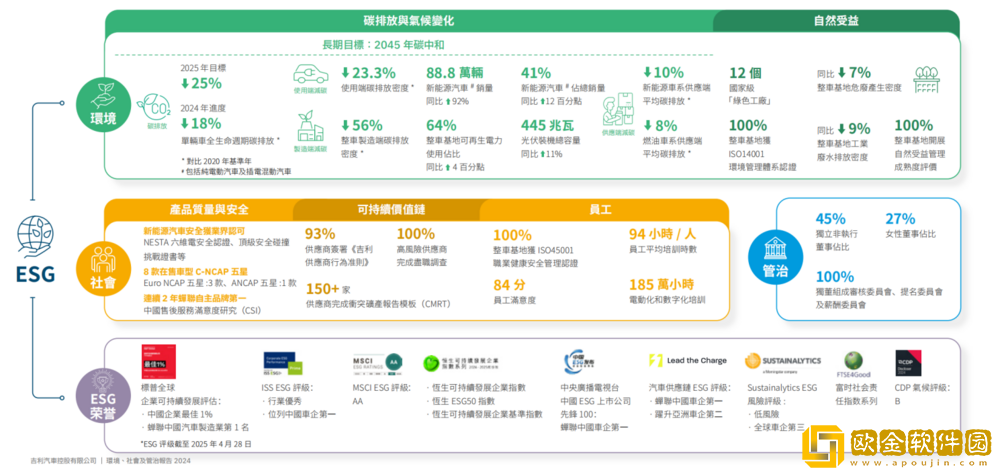Click the 12 個 國家級綠色工廠 figure

(745, 73)
